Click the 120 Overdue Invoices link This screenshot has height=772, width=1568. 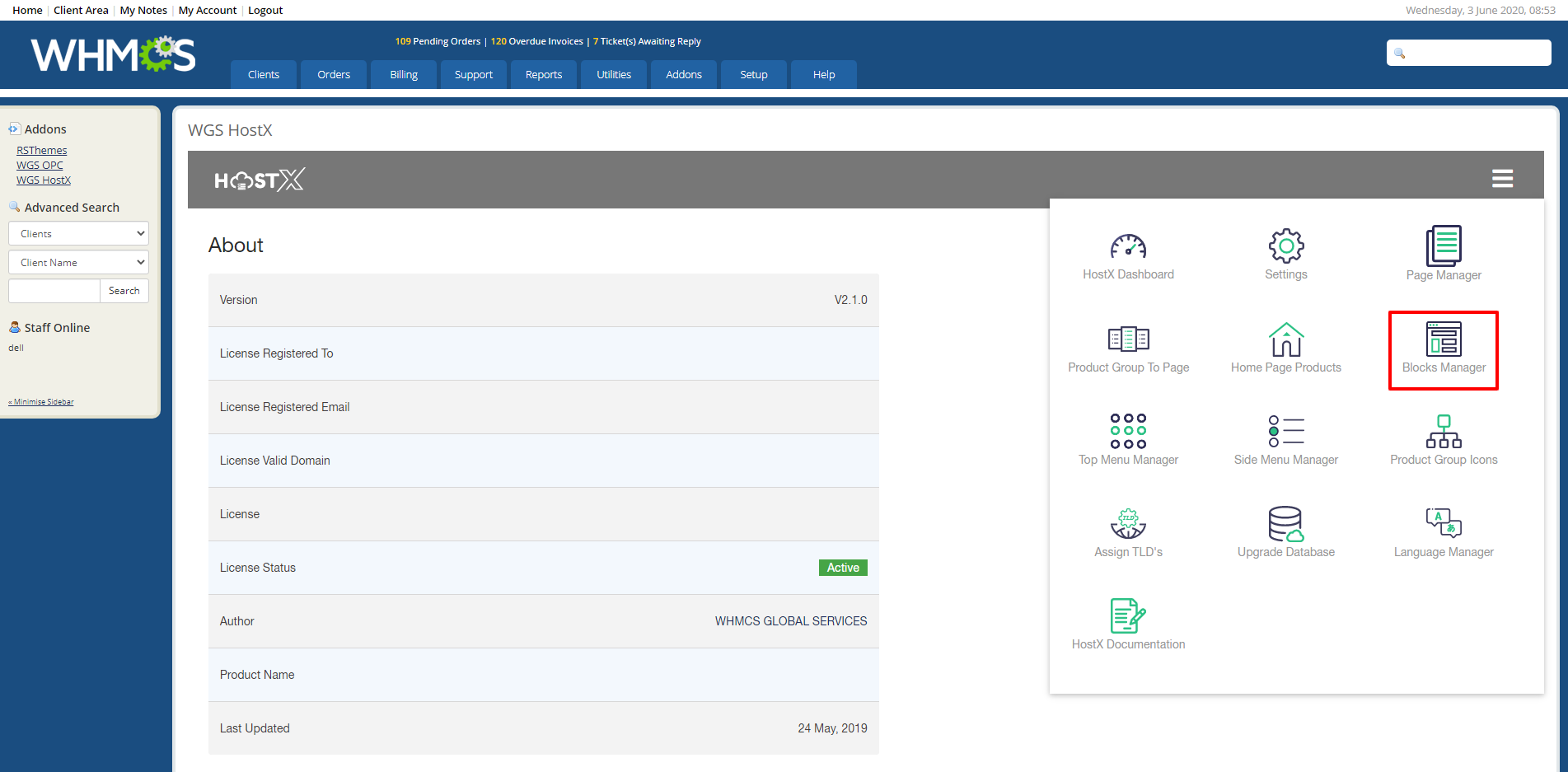click(536, 41)
